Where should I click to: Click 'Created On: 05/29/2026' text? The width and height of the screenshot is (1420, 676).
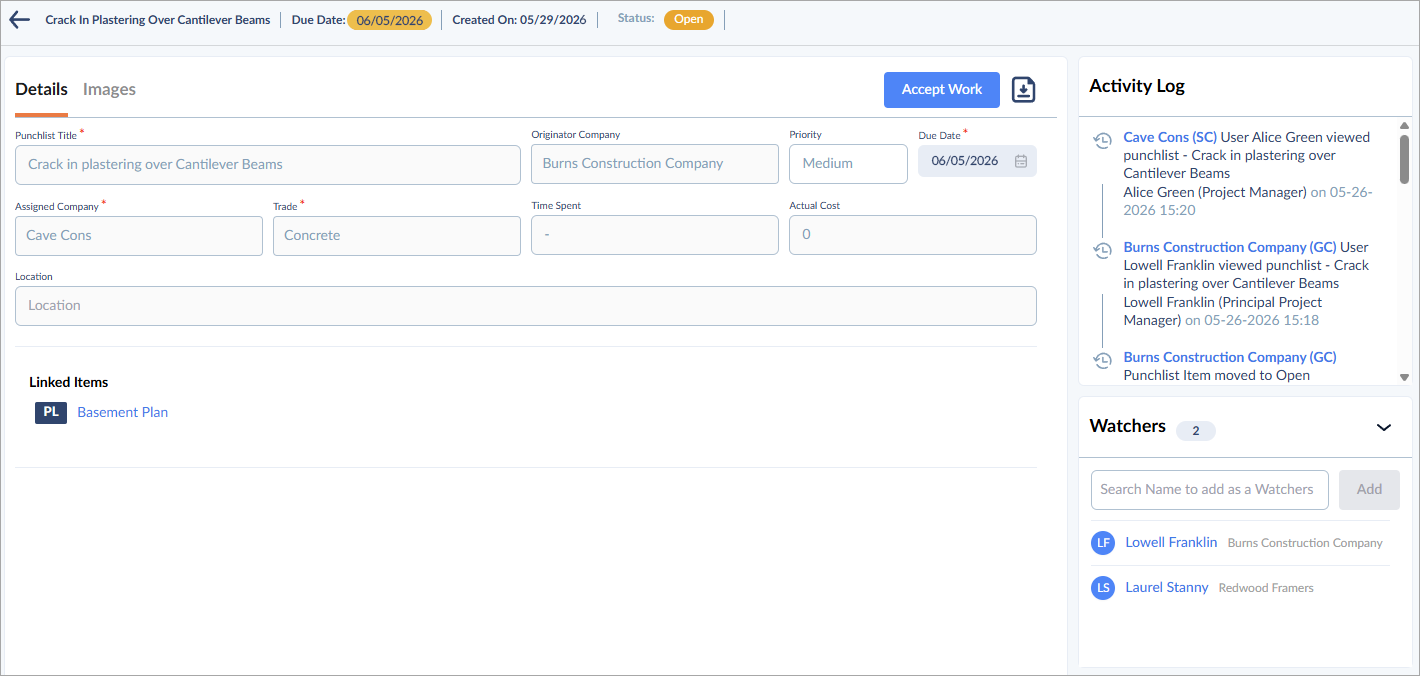point(519,20)
